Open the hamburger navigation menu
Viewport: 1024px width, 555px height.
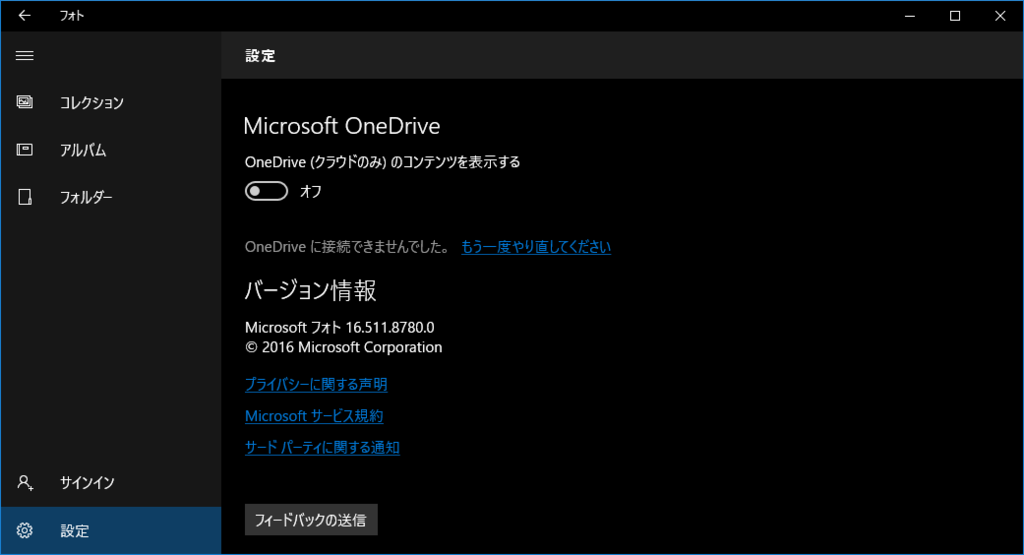pos(24,56)
